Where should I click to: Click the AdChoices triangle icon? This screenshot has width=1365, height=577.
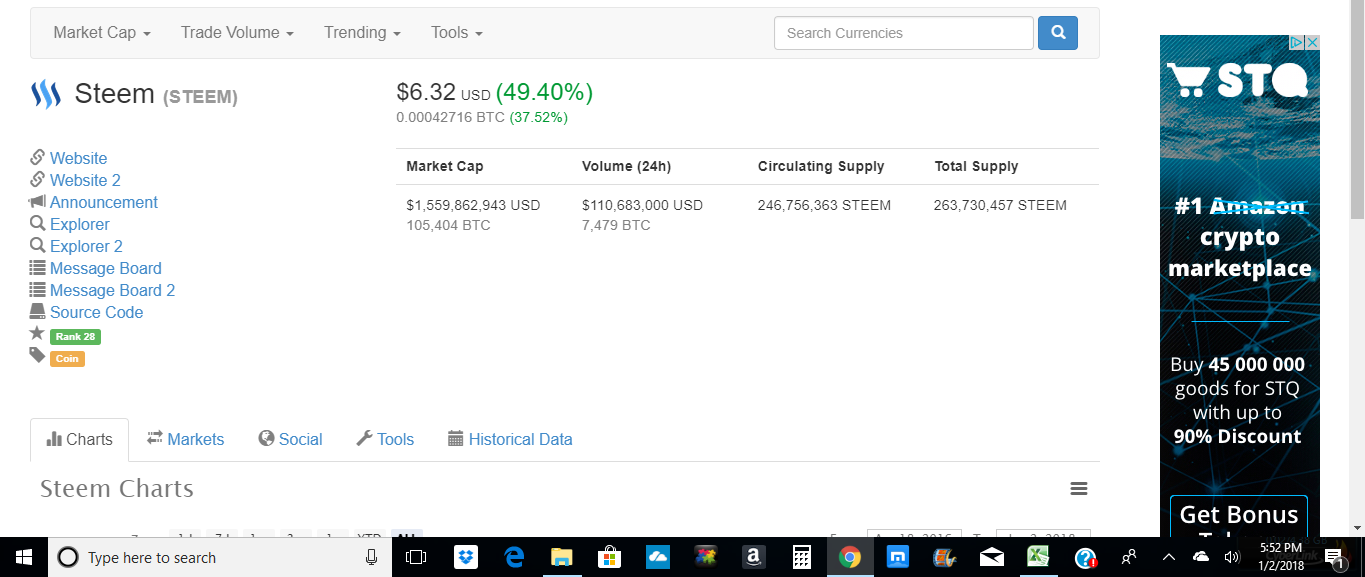1297,43
